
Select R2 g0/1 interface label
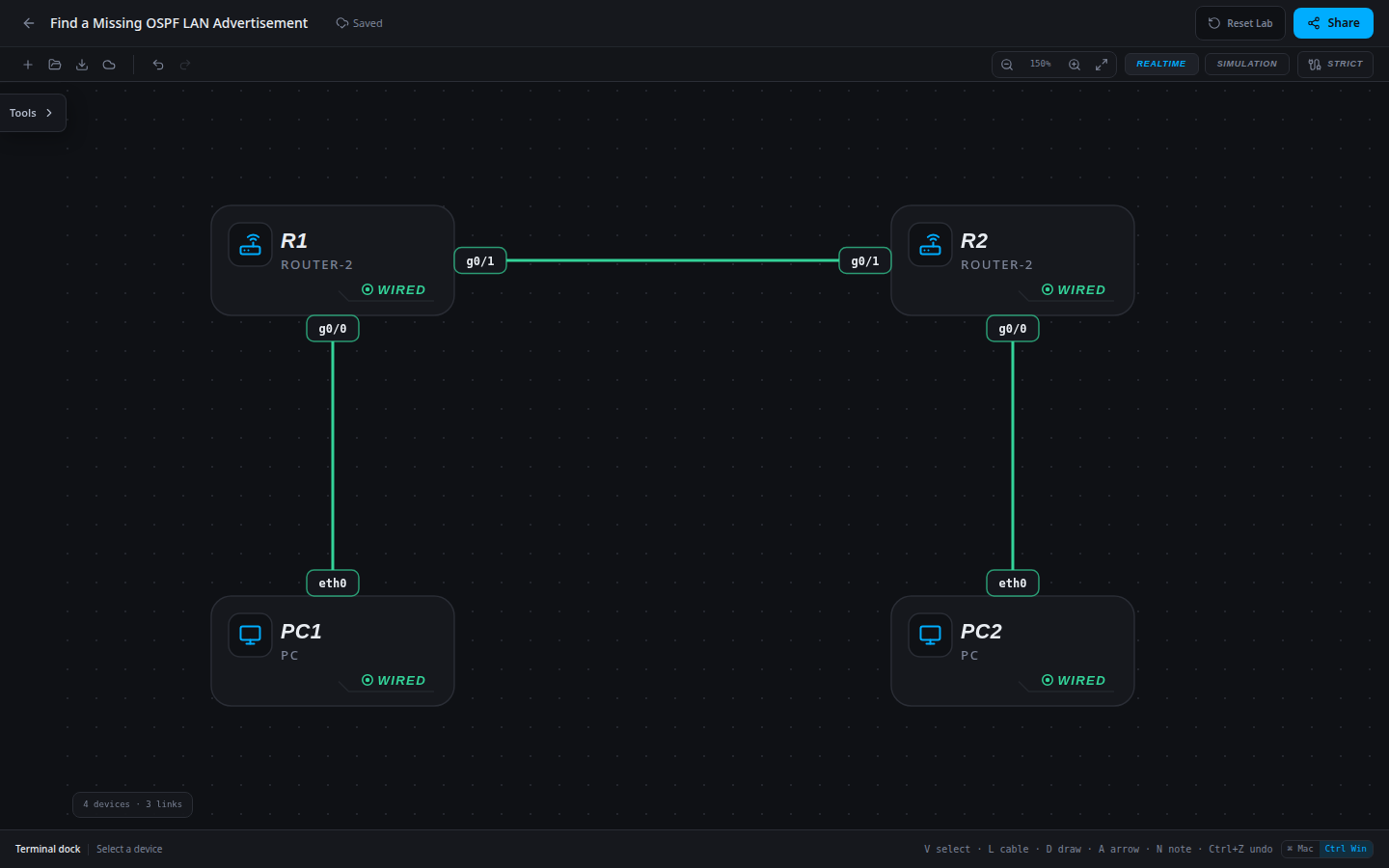(x=865, y=260)
